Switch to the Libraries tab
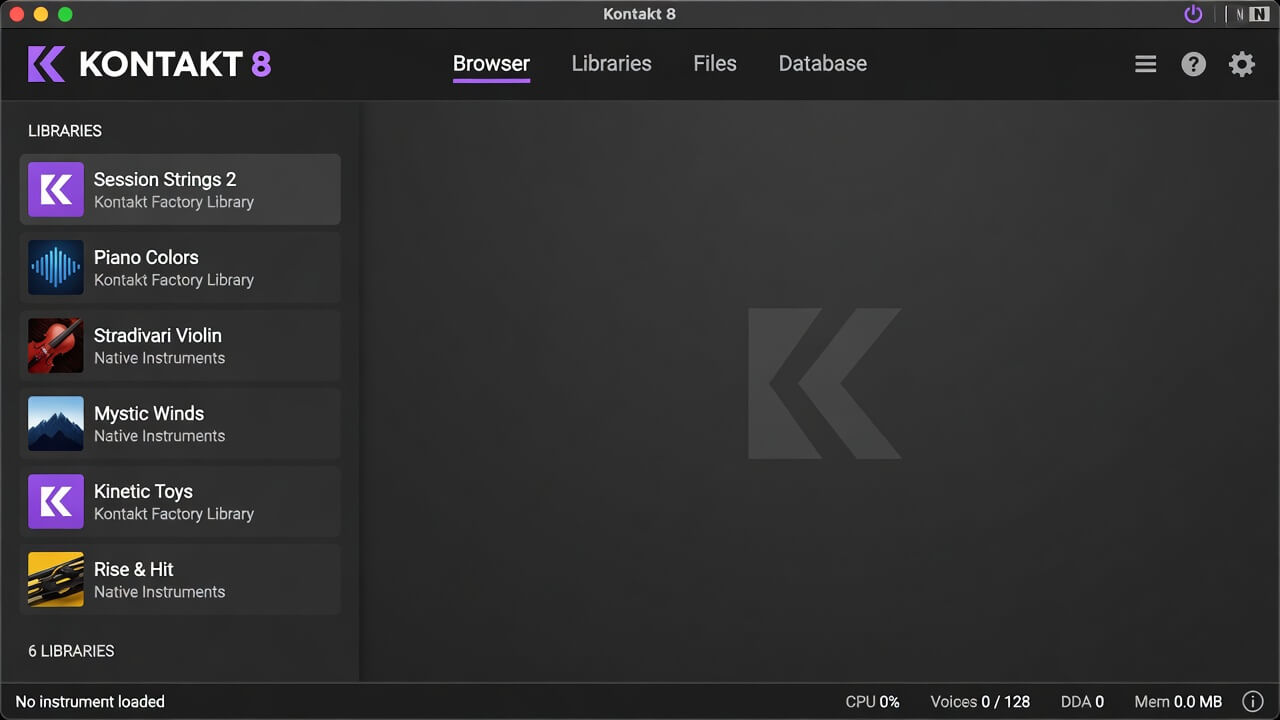This screenshot has width=1280, height=720. tap(611, 63)
